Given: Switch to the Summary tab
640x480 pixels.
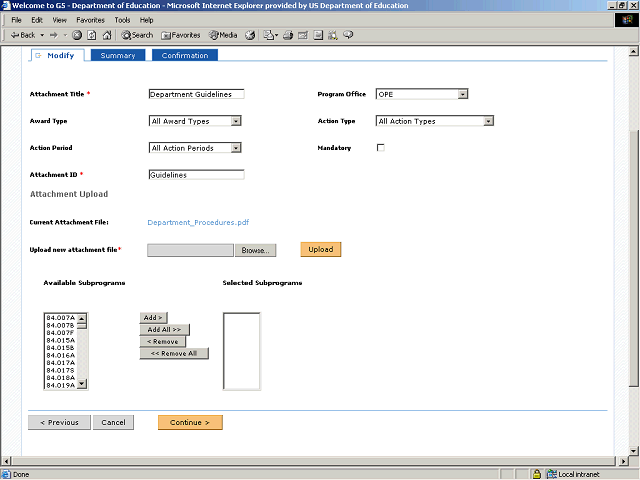Looking at the screenshot, I should [118, 55].
